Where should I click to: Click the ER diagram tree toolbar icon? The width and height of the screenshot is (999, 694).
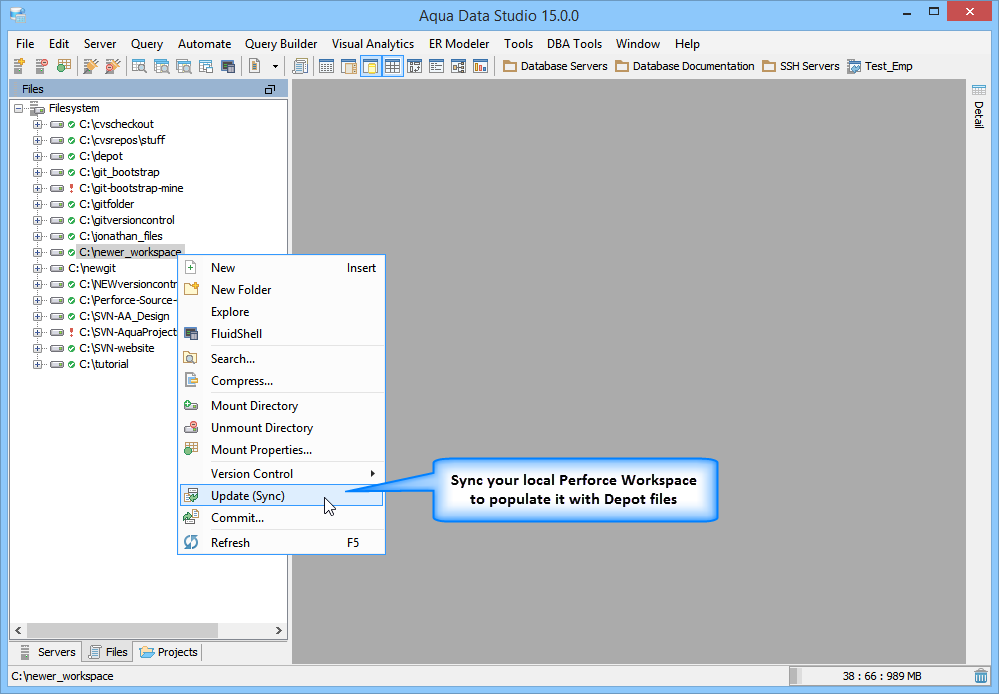coord(458,66)
